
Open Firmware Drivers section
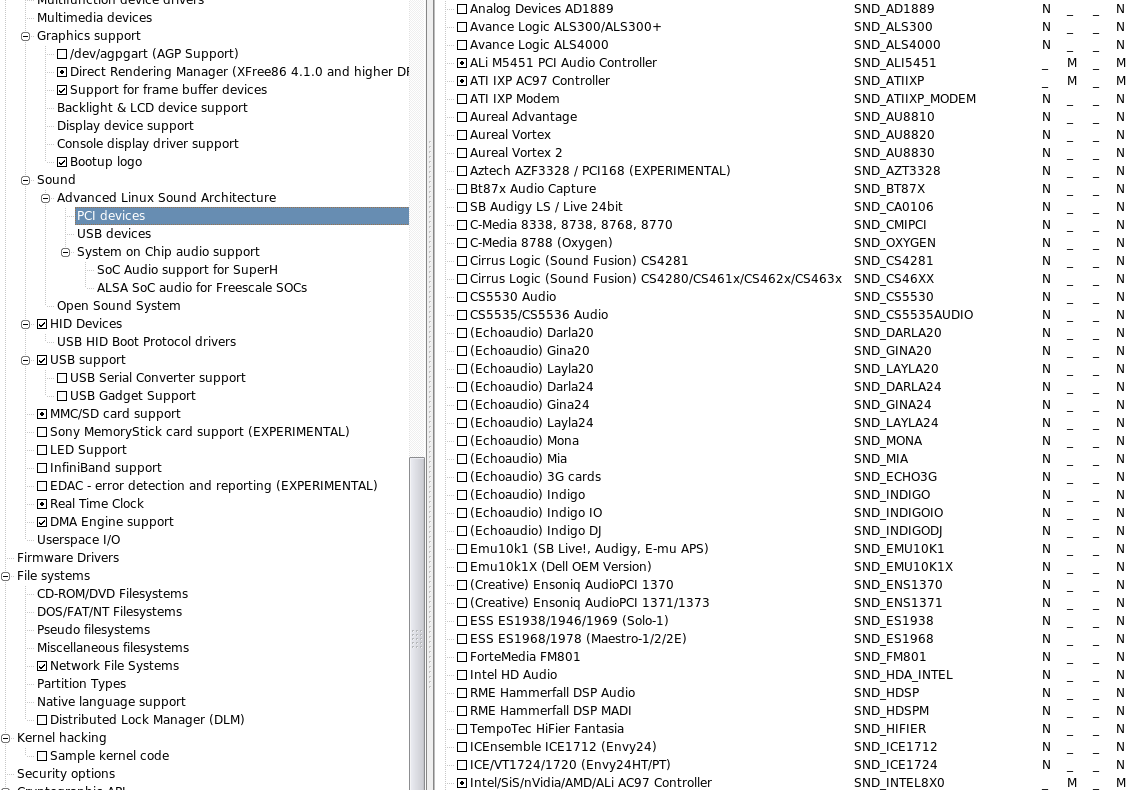tap(68, 558)
